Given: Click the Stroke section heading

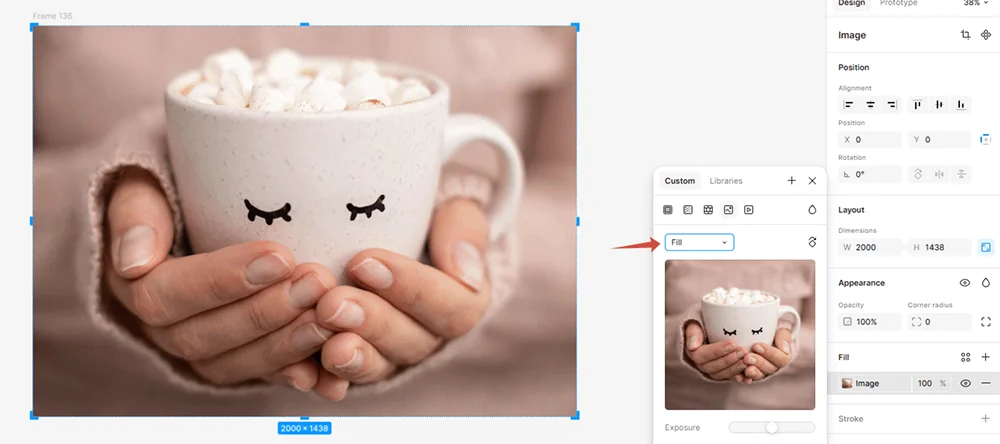Looking at the screenshot, I should coord(851,418).
